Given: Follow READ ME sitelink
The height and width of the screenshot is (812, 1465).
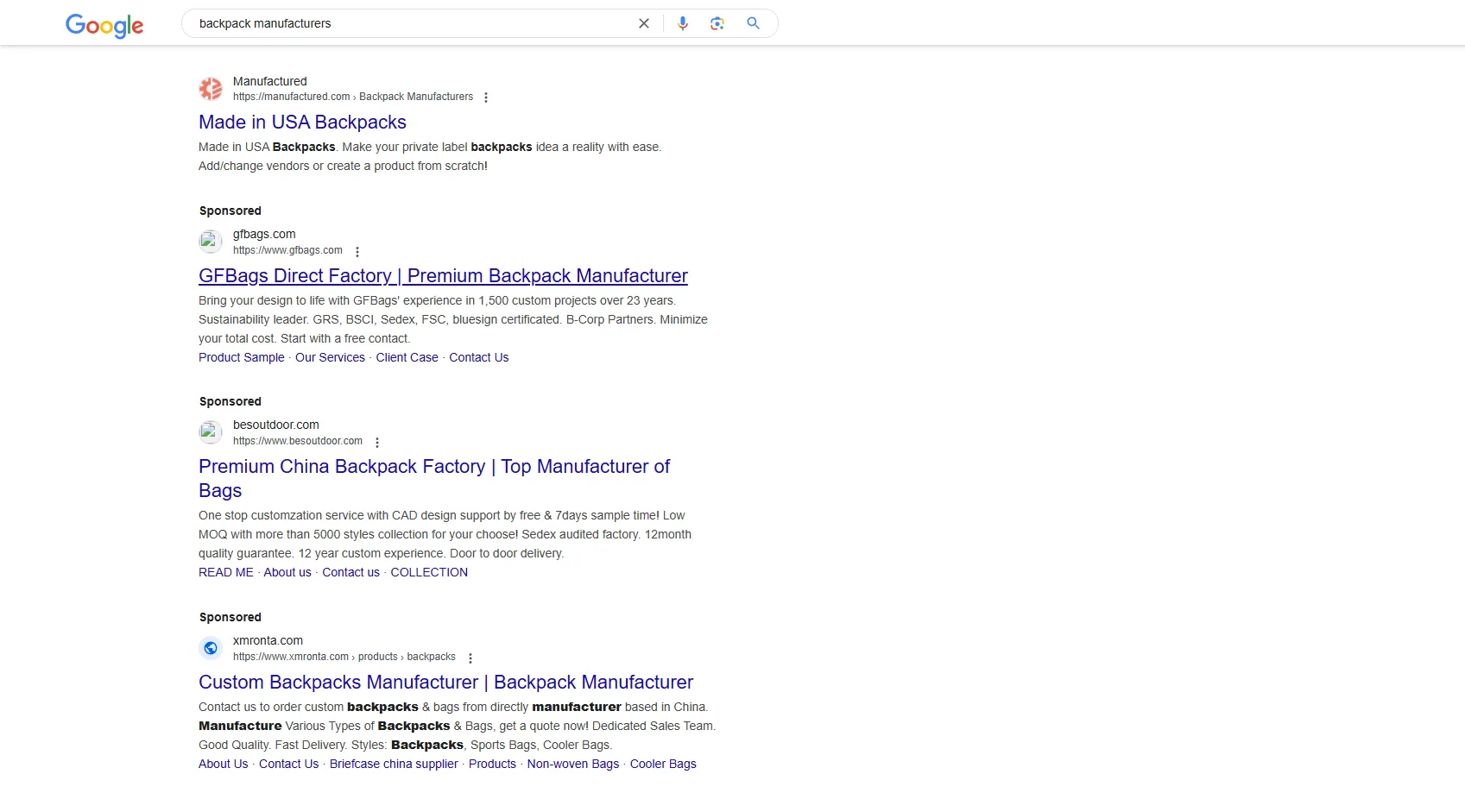Looking at the screenshot, I should (x=226, y=572).
